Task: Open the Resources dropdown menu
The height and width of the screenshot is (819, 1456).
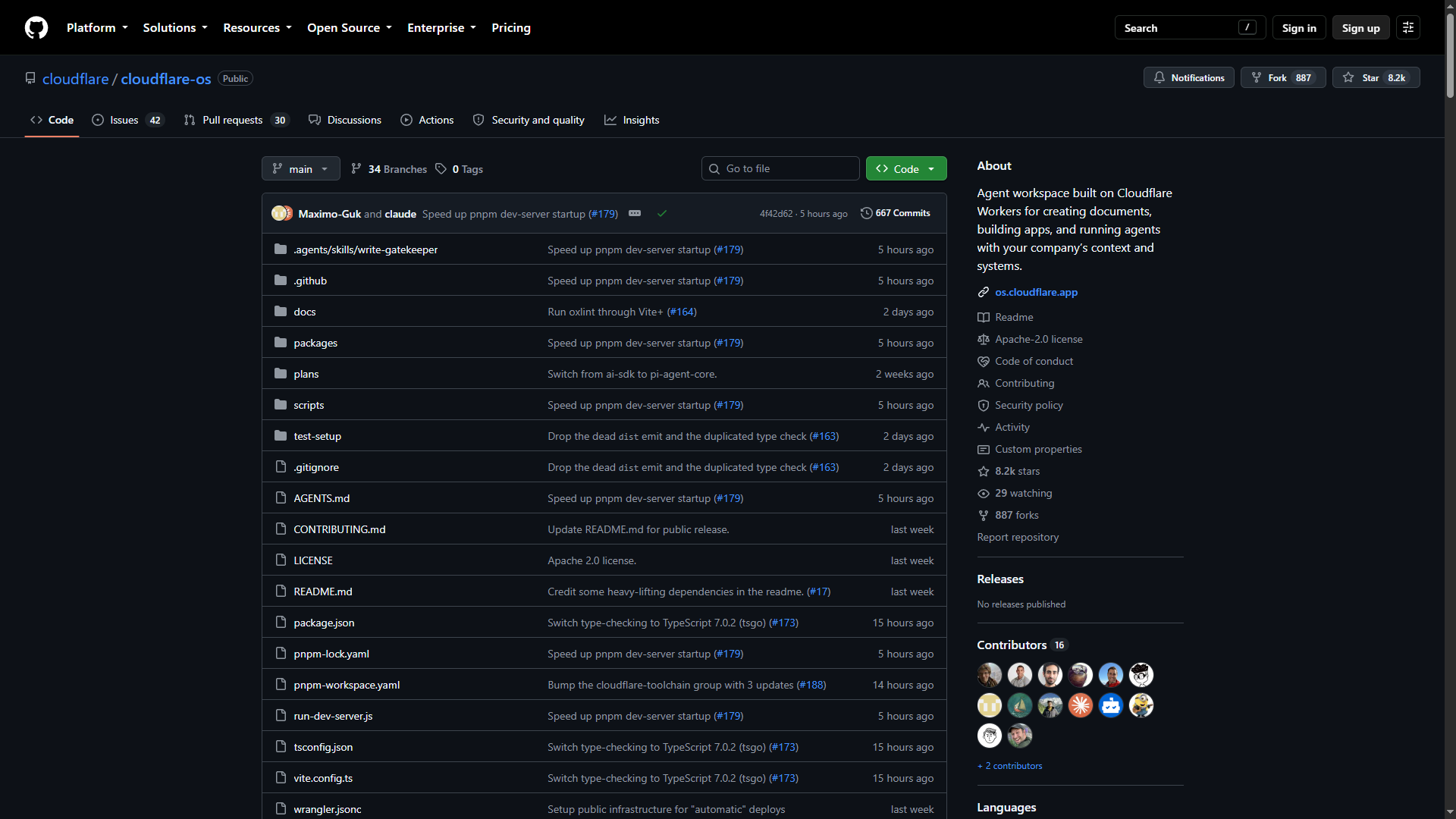Action: [257, 27]
